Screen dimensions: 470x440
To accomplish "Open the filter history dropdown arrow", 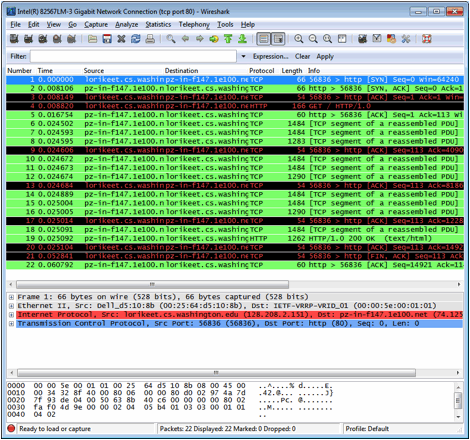I will 243,56.
